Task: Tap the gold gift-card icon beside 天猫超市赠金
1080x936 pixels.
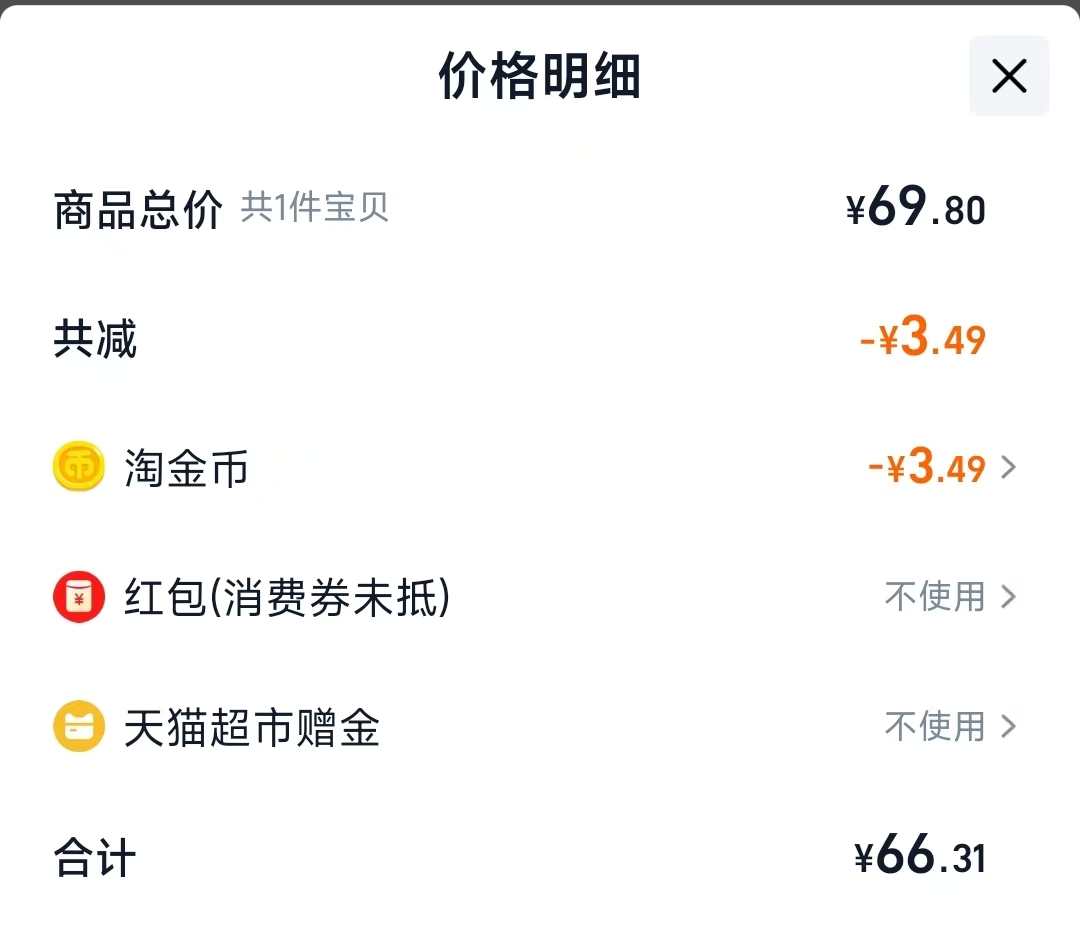Action: (78, 727)
